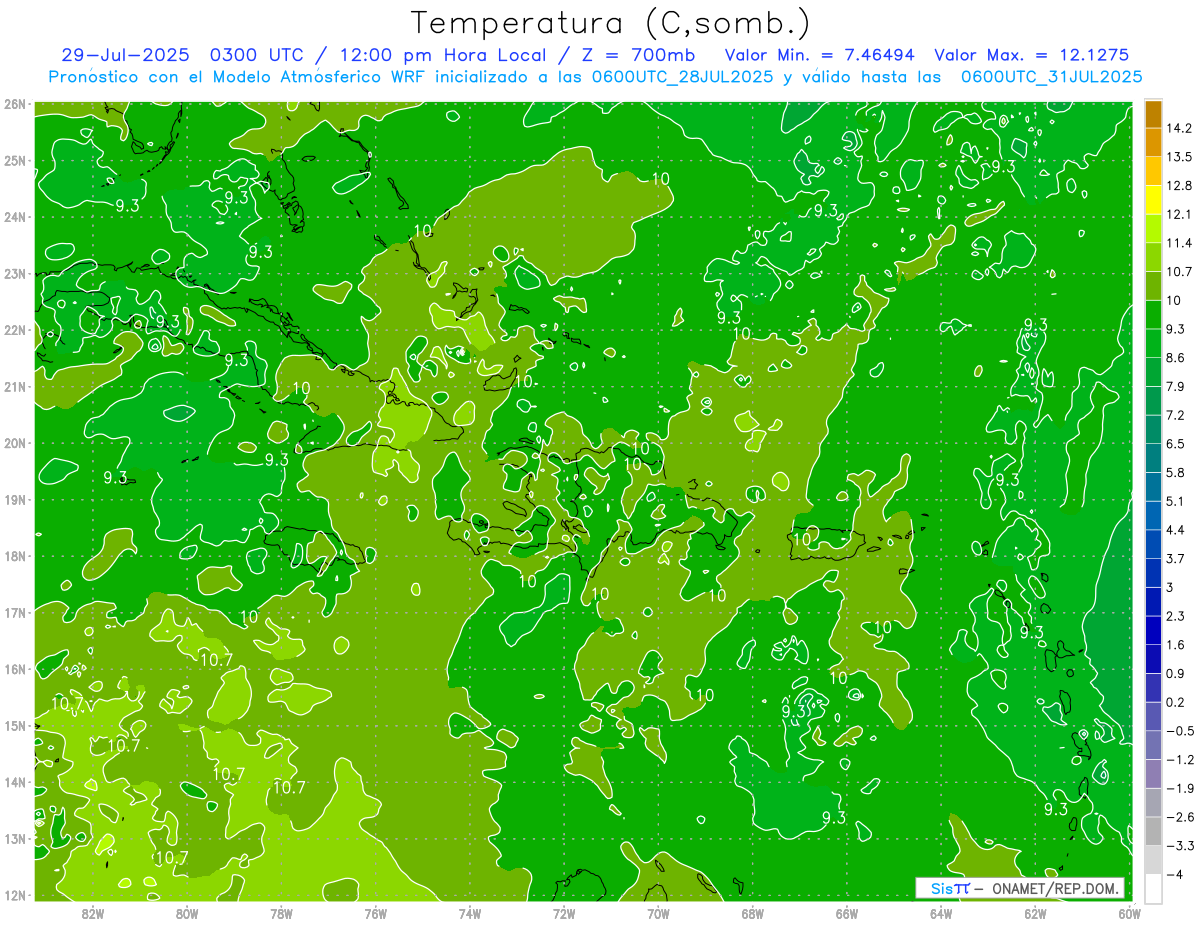Click the 20N latitude axis label
1200x927 pixels.
(14, 443)
